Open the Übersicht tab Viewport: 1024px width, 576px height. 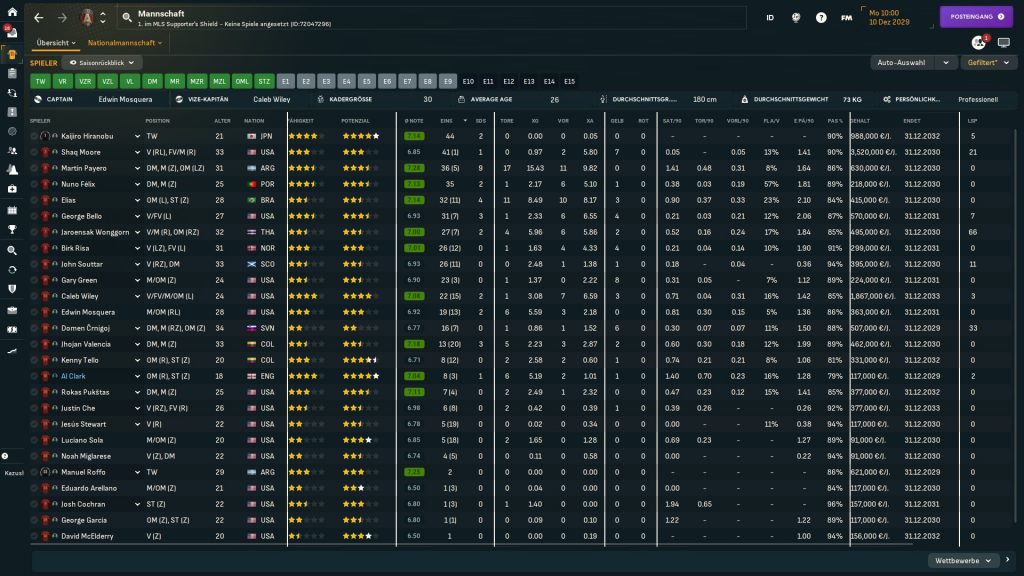pyautogui.click(x=55, y=43)
